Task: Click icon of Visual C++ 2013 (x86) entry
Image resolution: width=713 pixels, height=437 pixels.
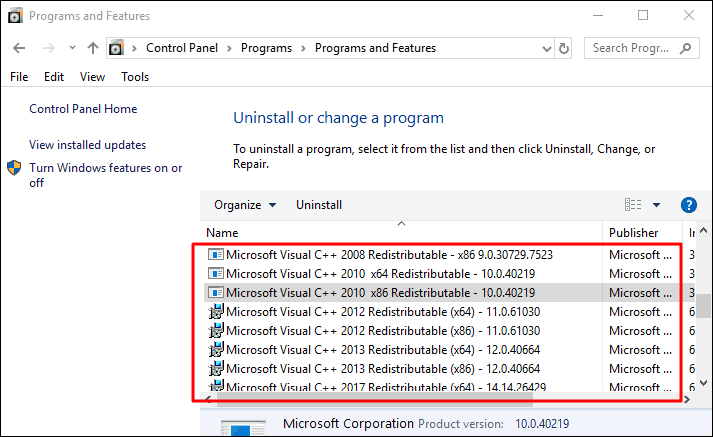Action: tap(216, 368)
